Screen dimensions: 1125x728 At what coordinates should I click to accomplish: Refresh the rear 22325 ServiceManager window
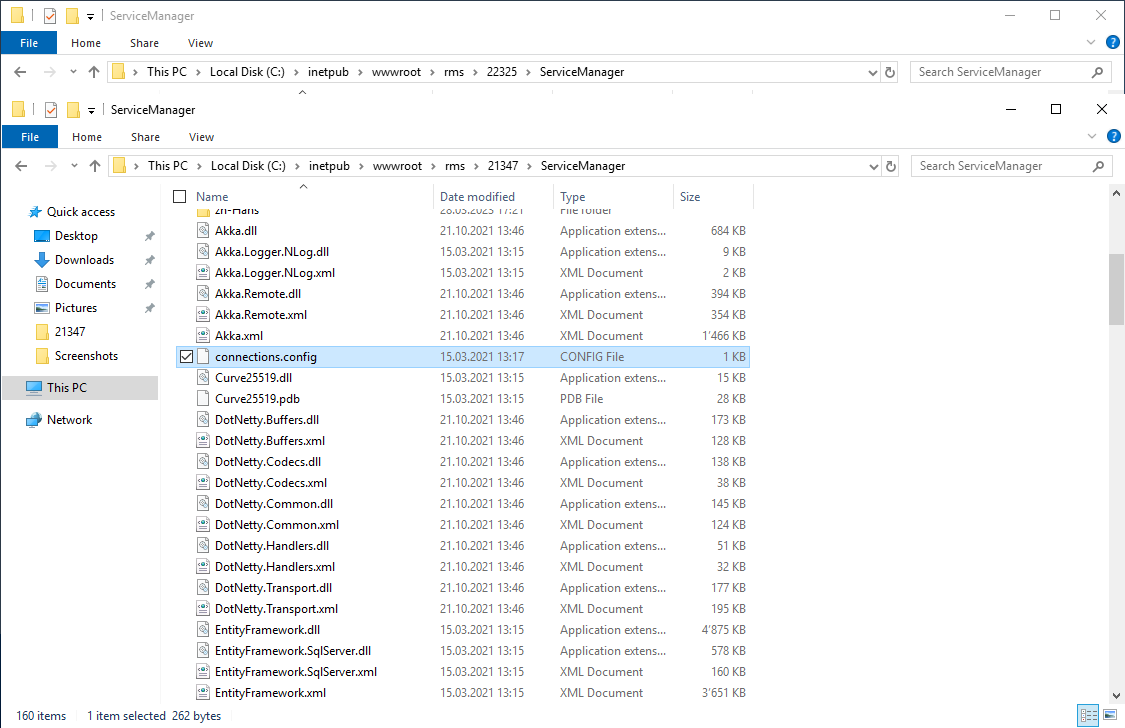(890, 72)
